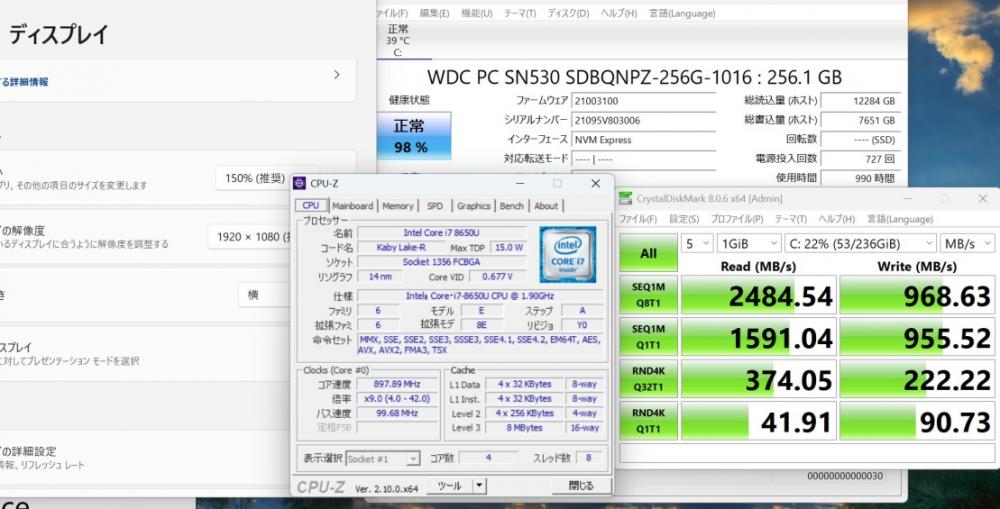Click the Intel Core i7 8650U name field

click(x=441, y=233)
